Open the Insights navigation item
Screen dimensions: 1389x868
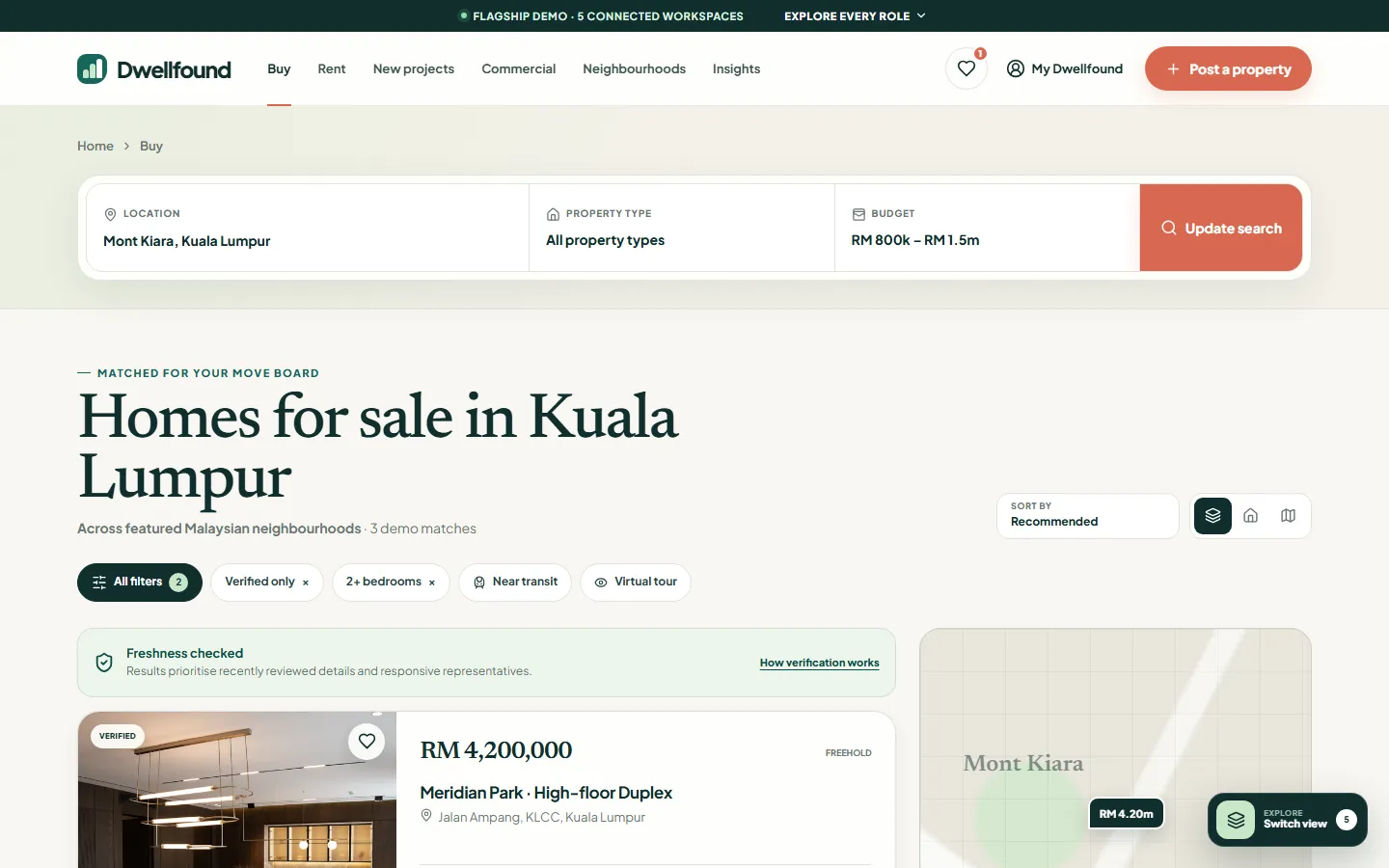pyautogui.click(x=736, y=68)
